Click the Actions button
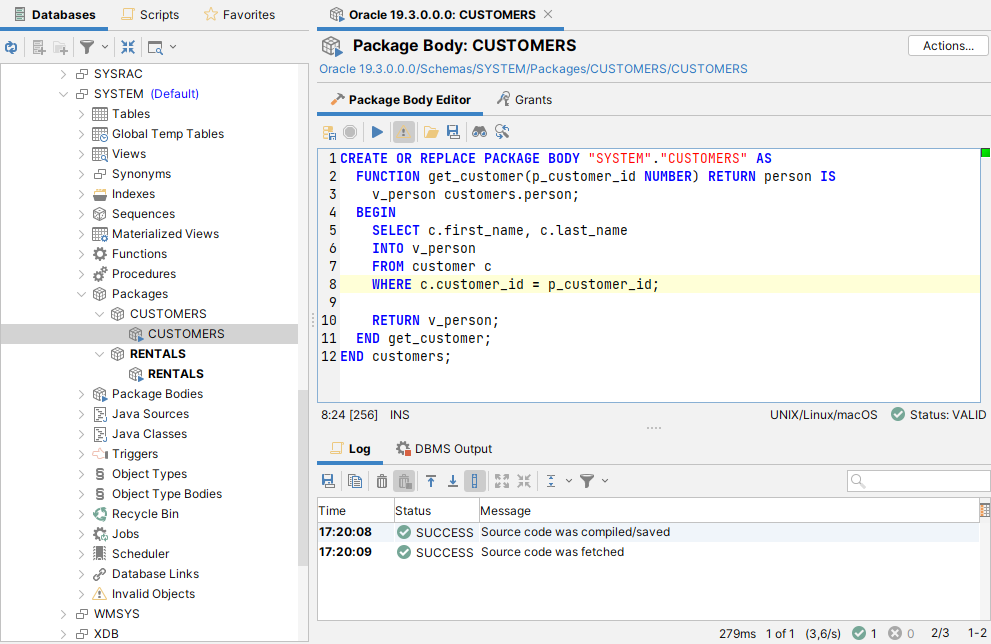This screenshot has width=991, height=644. point(947,45)
